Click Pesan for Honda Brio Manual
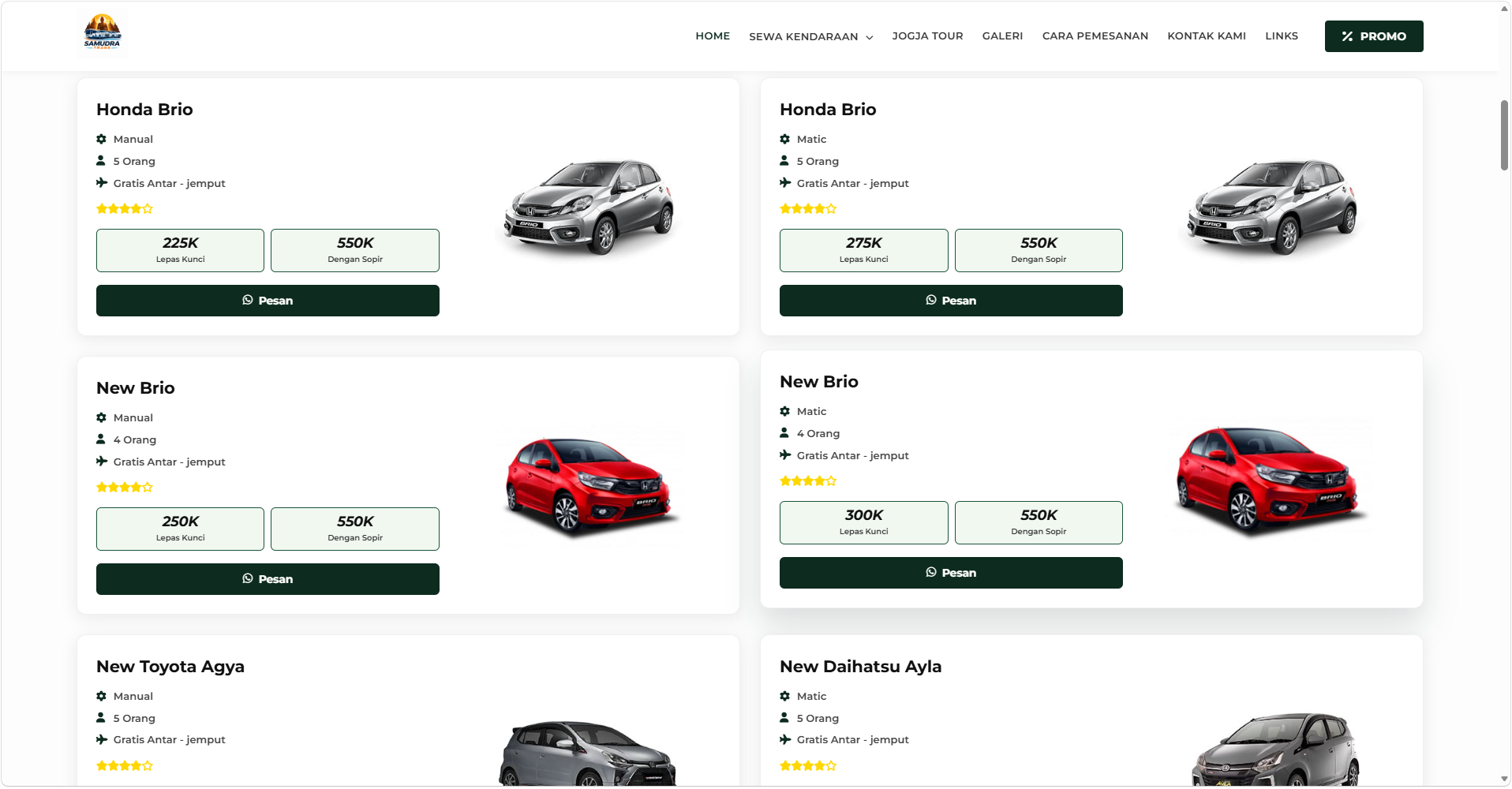This screenshot has height=789, width=1512. coord(268,301)
